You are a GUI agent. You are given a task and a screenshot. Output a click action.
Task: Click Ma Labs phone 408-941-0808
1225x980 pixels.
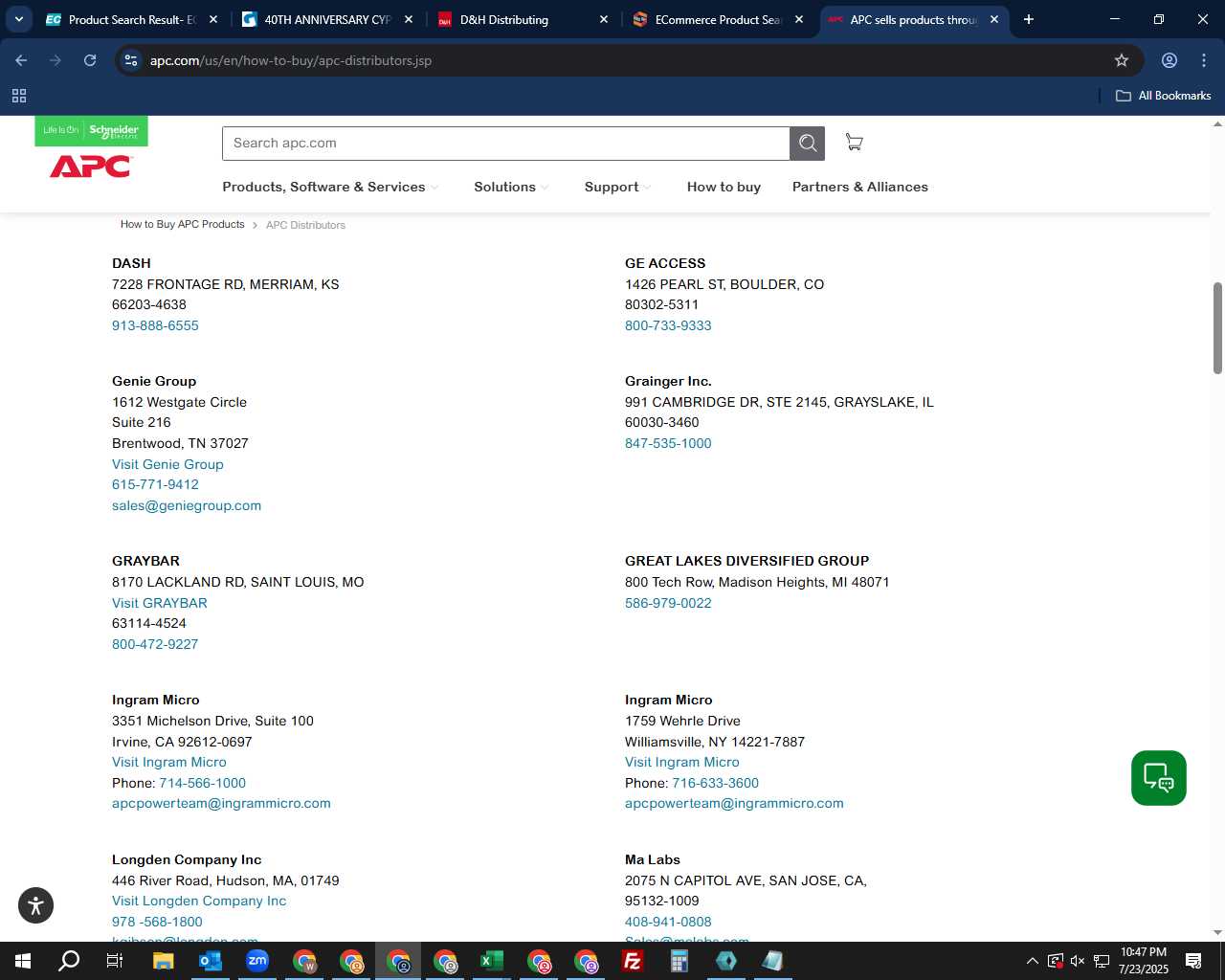[668, 922]
